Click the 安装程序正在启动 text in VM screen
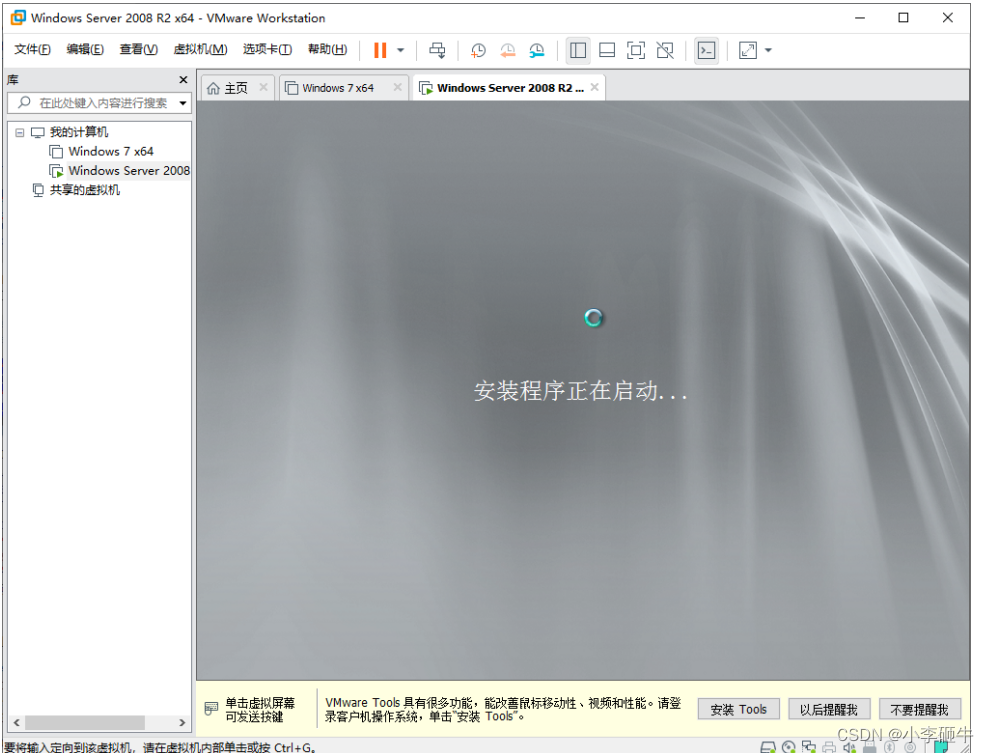This screenshot has width=989, height=753. coord(580,391)
